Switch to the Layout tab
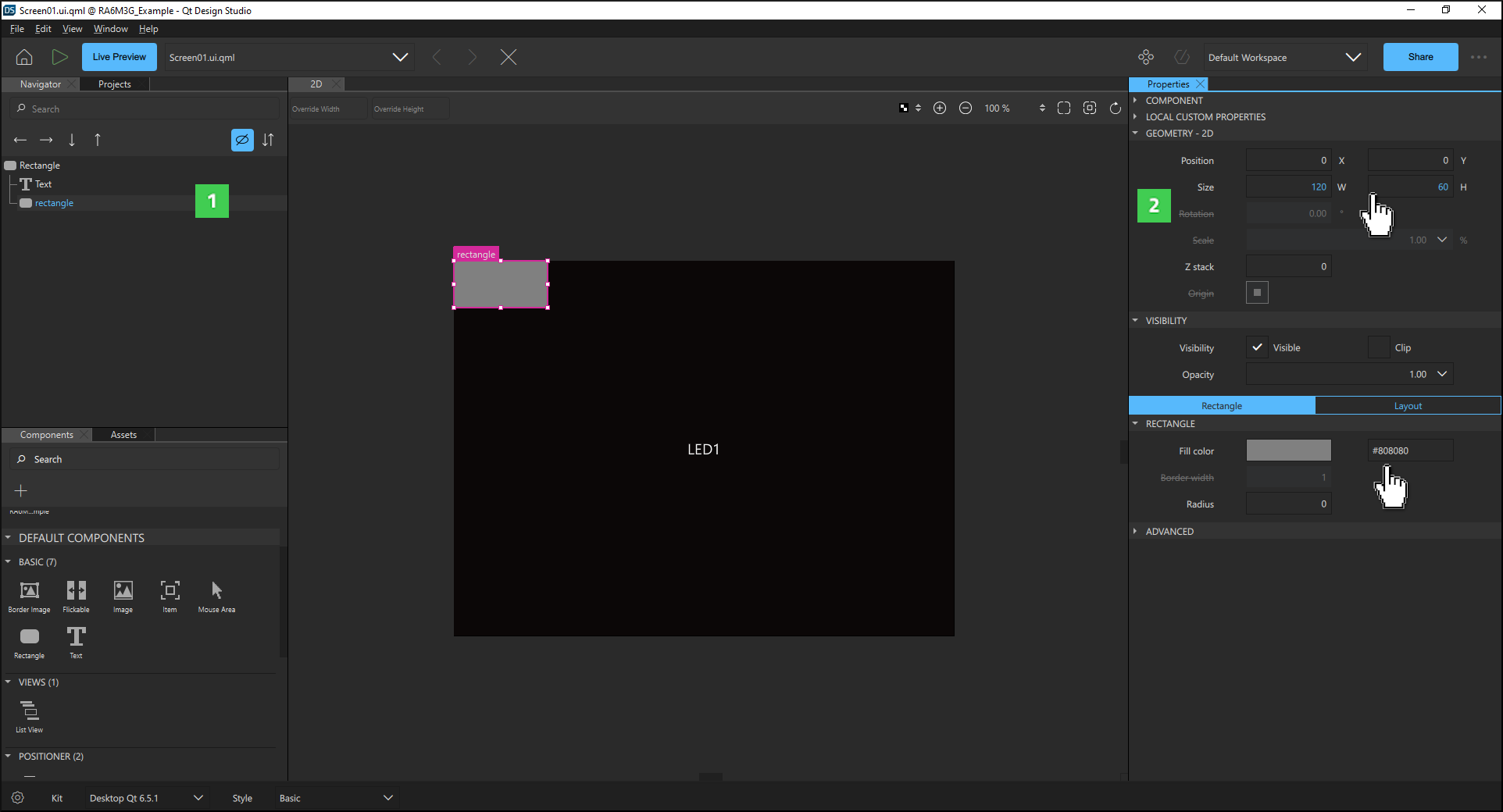1503x812 pixels. pyautogui.click(x=1408, y=406)
